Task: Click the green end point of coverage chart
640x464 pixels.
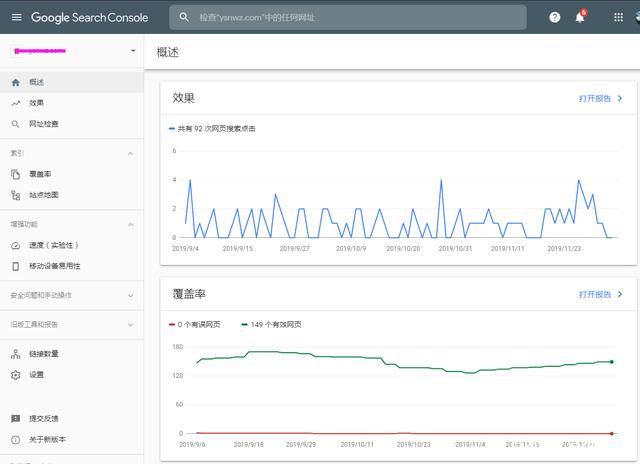Action: coord(611,362)
